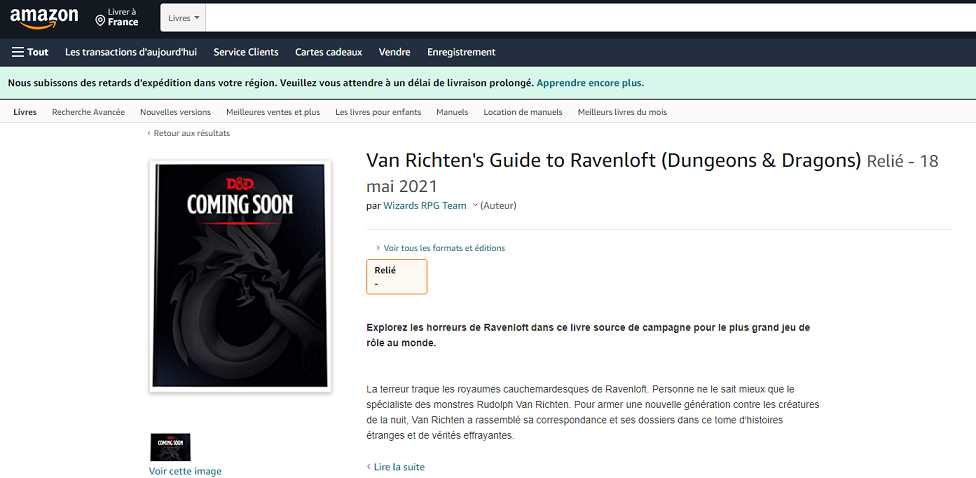Follow the Apprendre encore plus link
The image size is (976, 478).
click(590, 83)
